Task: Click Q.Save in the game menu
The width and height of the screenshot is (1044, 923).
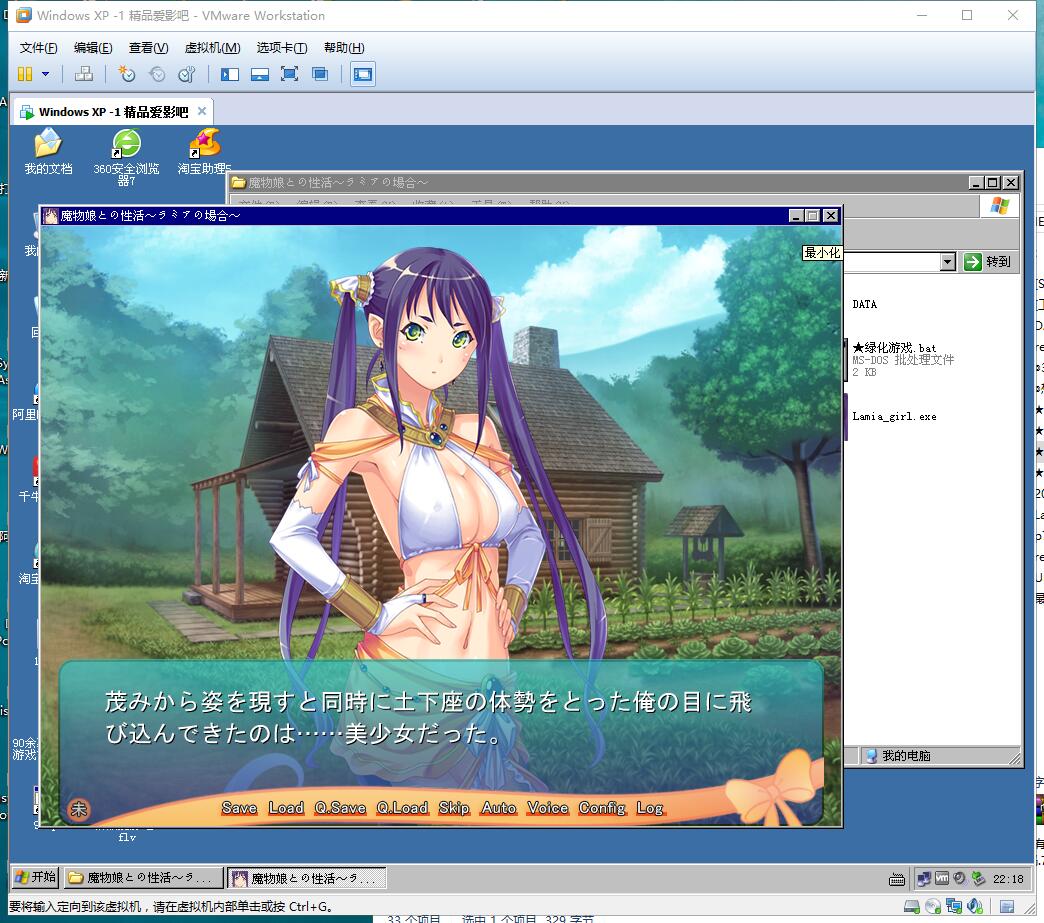Action: tap(340, 808)
